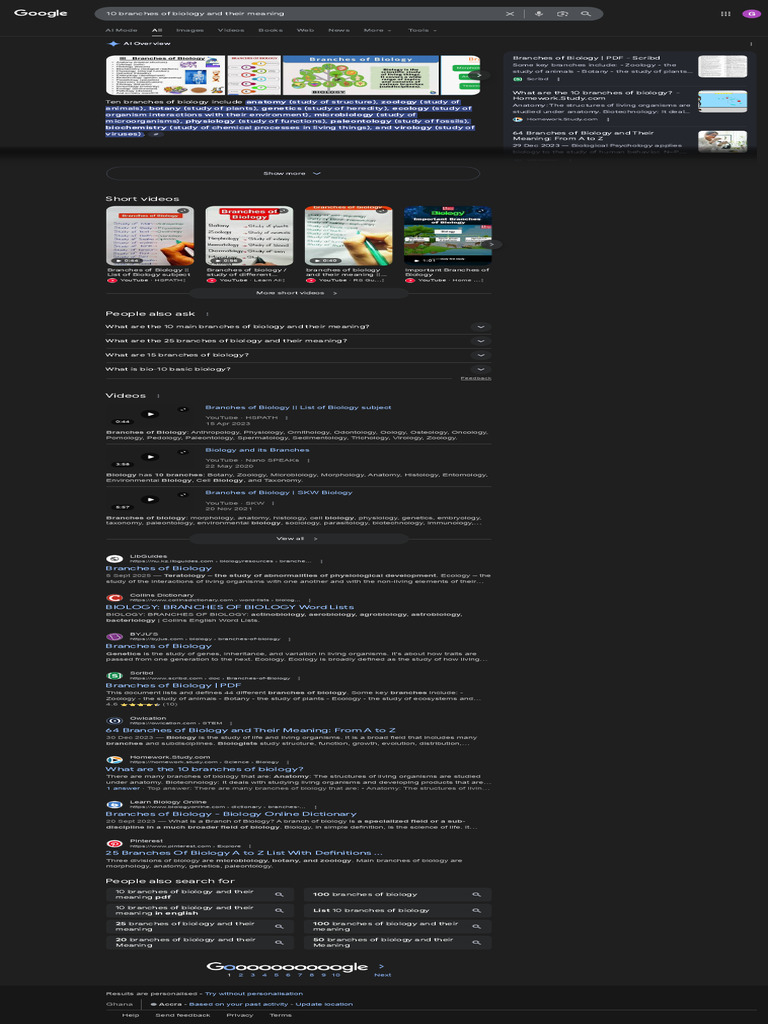Open search by image camera icon
The width and height of the screenshot is (768, 1024).
pyautogui.click(x=562, y=14)
